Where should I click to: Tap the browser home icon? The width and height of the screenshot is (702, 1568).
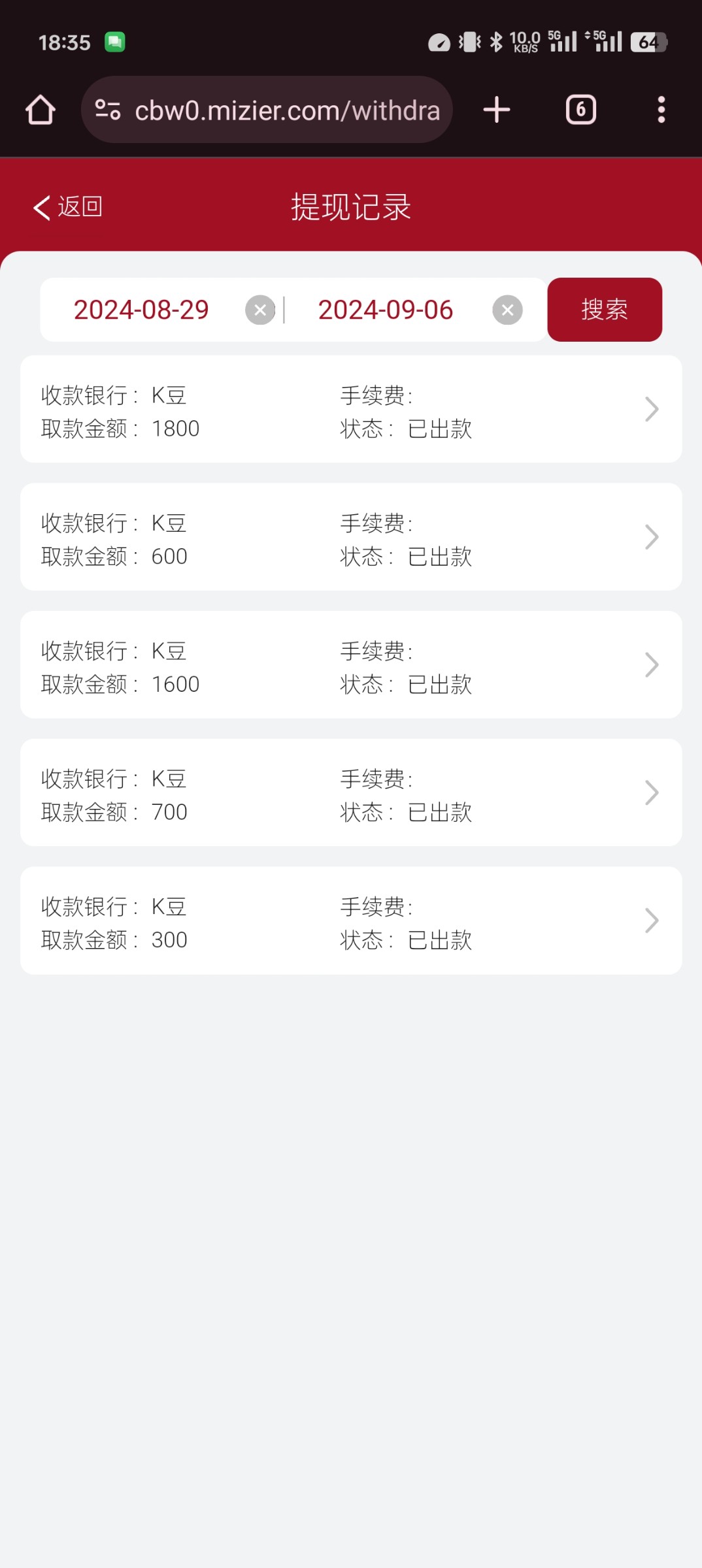(41, 110)
